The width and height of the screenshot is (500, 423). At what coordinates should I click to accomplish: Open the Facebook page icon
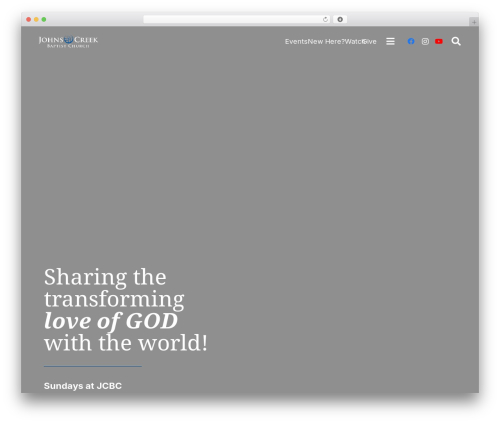pos(411,41)
